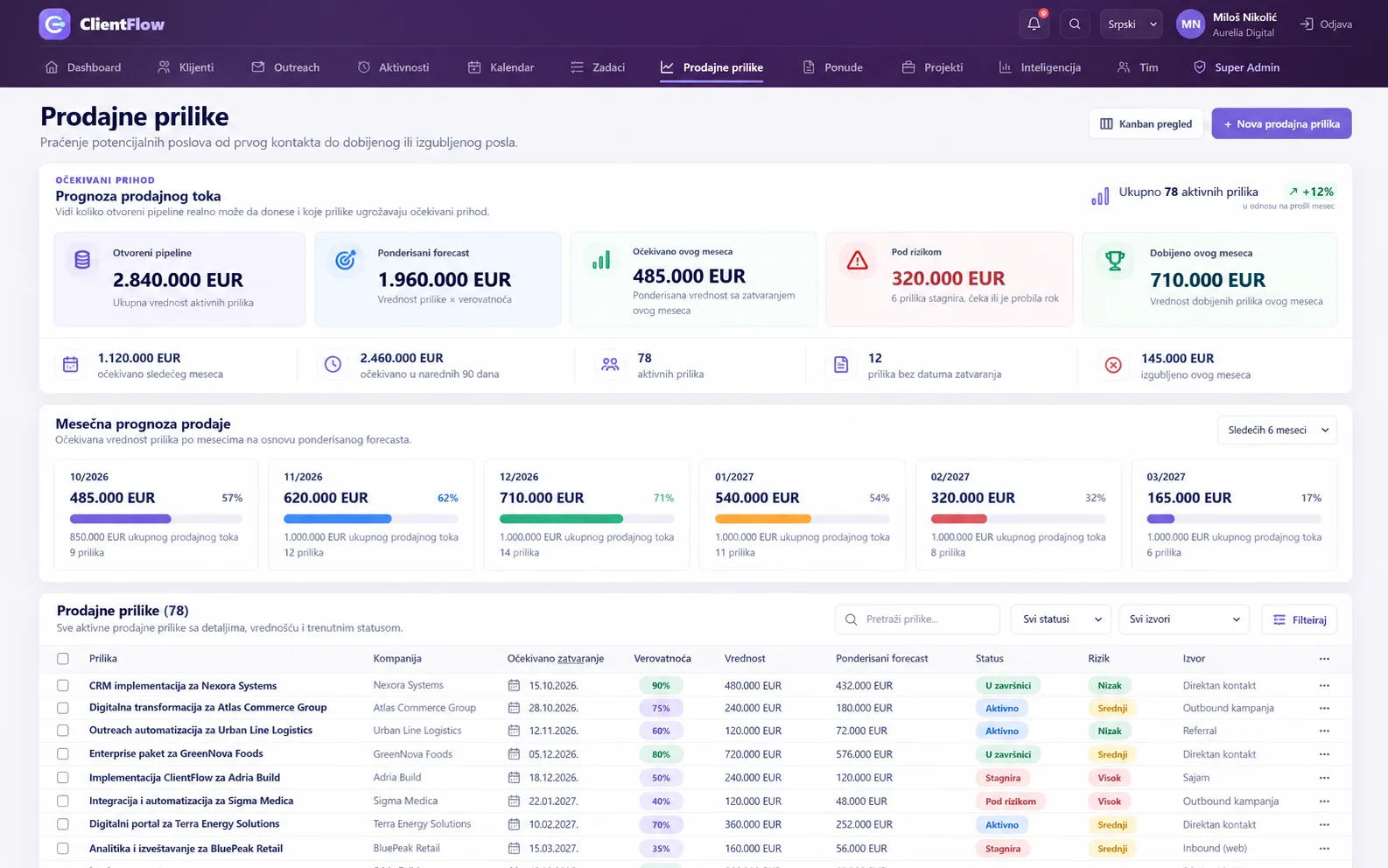Viewport: 1388px width, 868px height.
Task: Click the 12/2026 green progress bar
Action: point(586,519)
